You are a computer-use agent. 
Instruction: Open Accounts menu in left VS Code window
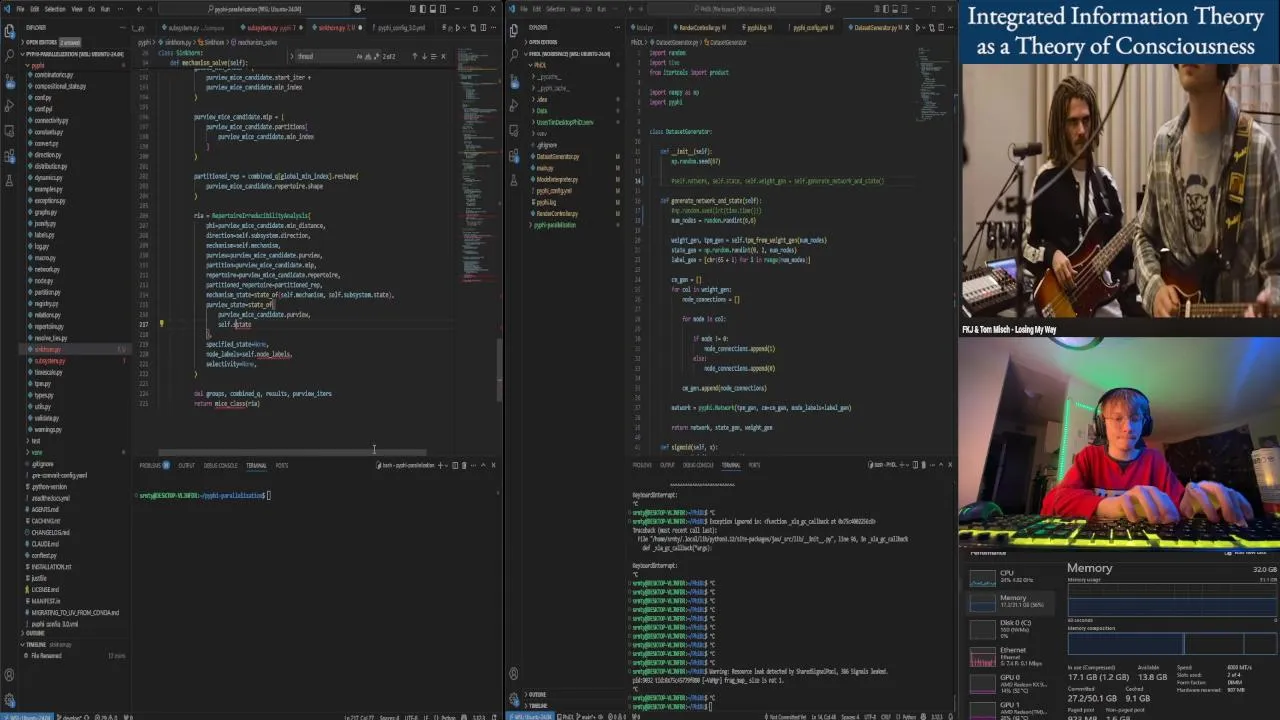(x=9, y=674)
